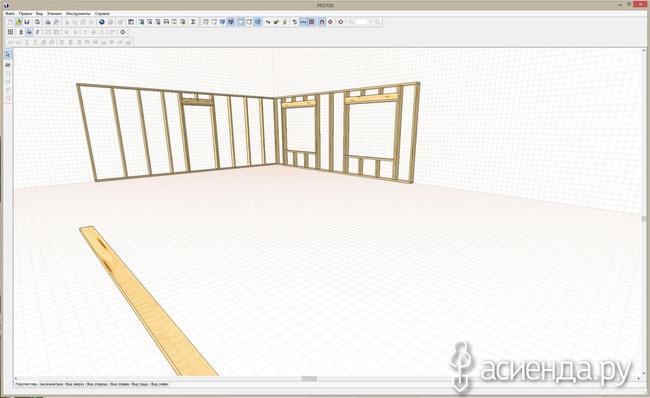
Task: Click the grid of squares icon
Action: 10,32
